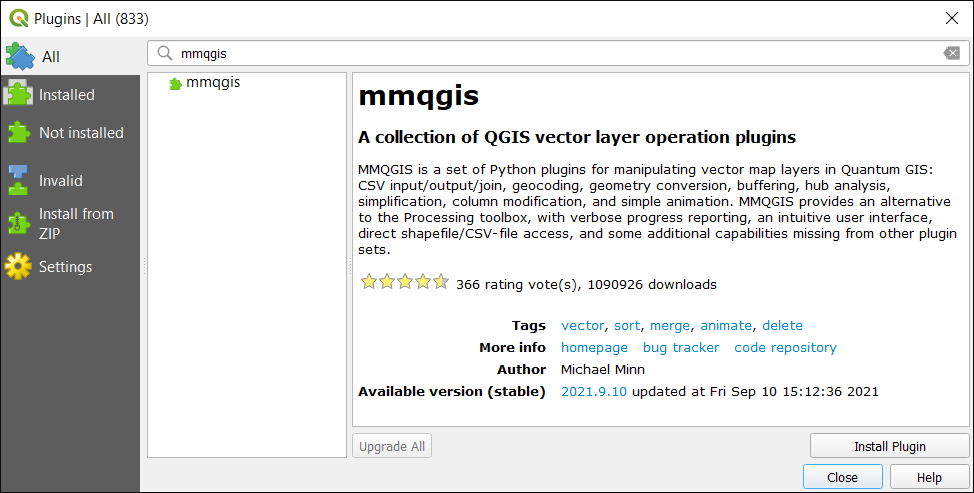Open the animate tag link

(726, 325)
